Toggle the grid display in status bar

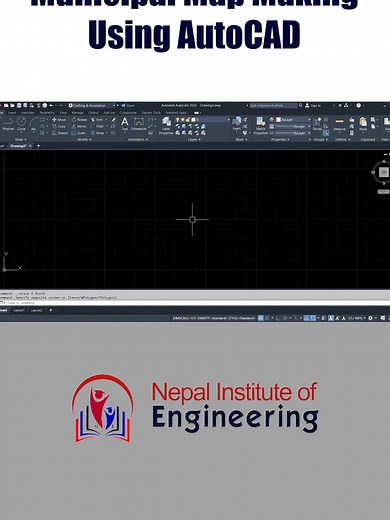(261, 318)
